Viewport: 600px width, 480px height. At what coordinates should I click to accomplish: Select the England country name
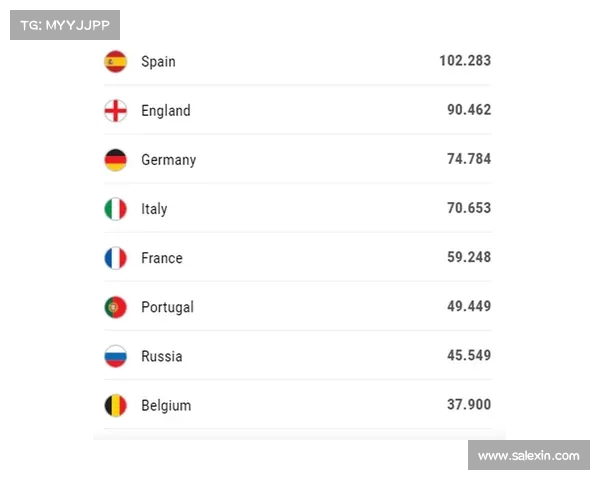click(x=165, y=110)
